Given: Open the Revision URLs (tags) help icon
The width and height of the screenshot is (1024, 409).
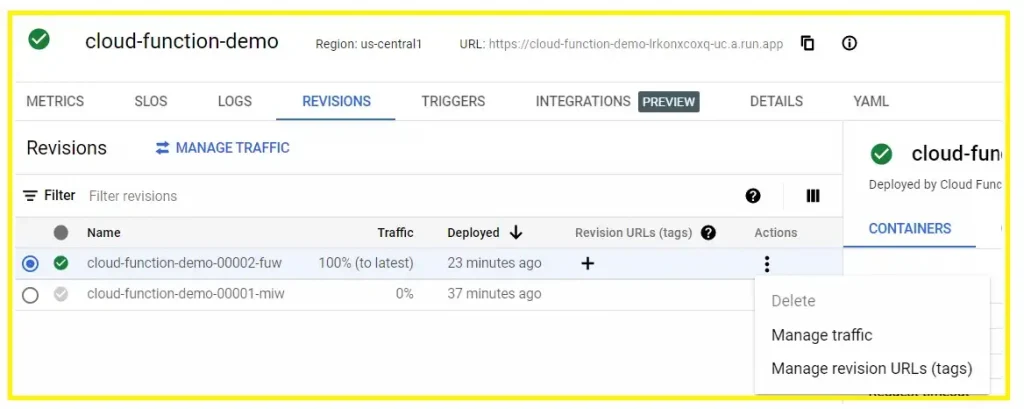Looking at the screenshot, I should 708,233.
